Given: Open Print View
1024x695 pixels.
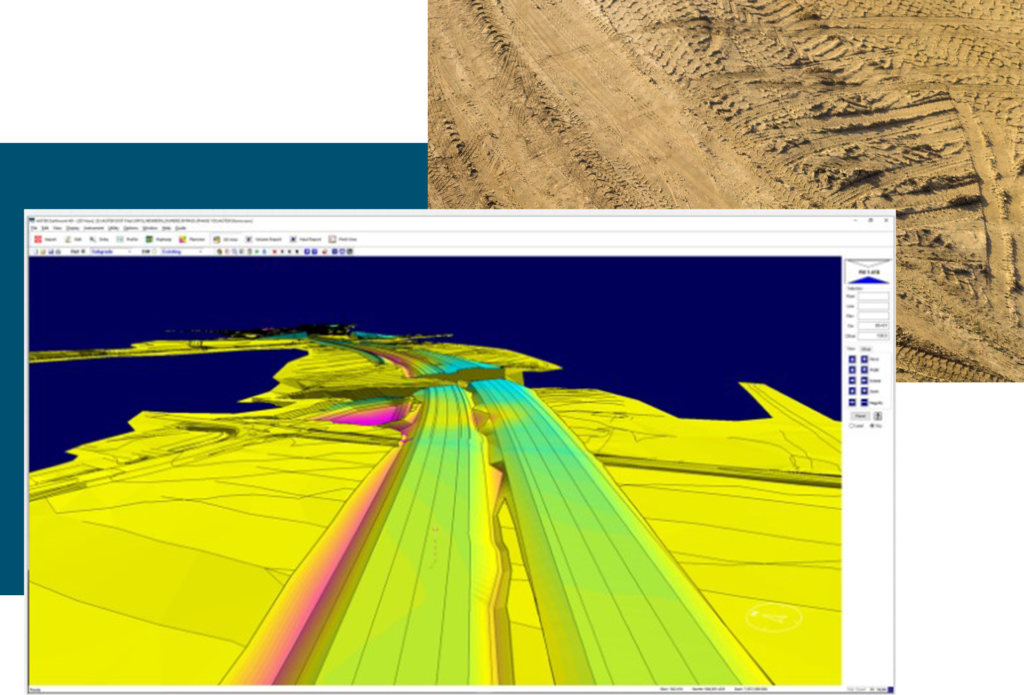Looking at the screenshot, I should click(345, 240).
